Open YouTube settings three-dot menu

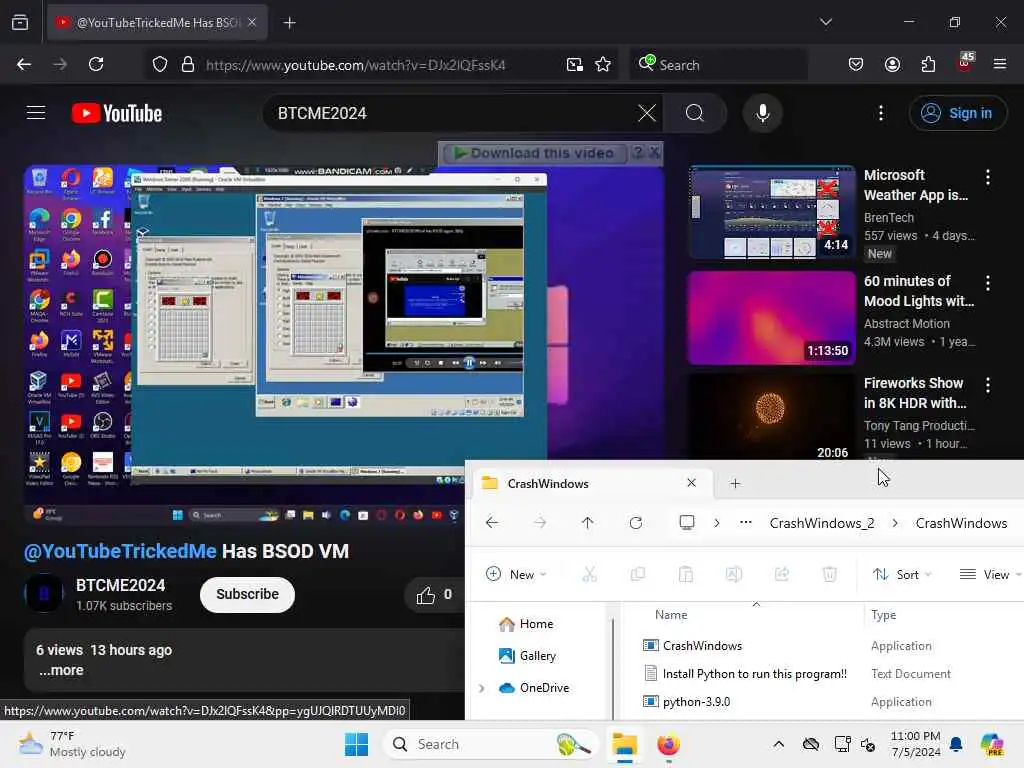tap(881, 113)
